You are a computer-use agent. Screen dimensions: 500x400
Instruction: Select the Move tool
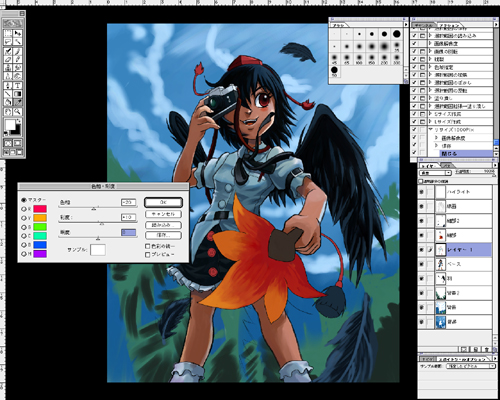pos(18,33)
